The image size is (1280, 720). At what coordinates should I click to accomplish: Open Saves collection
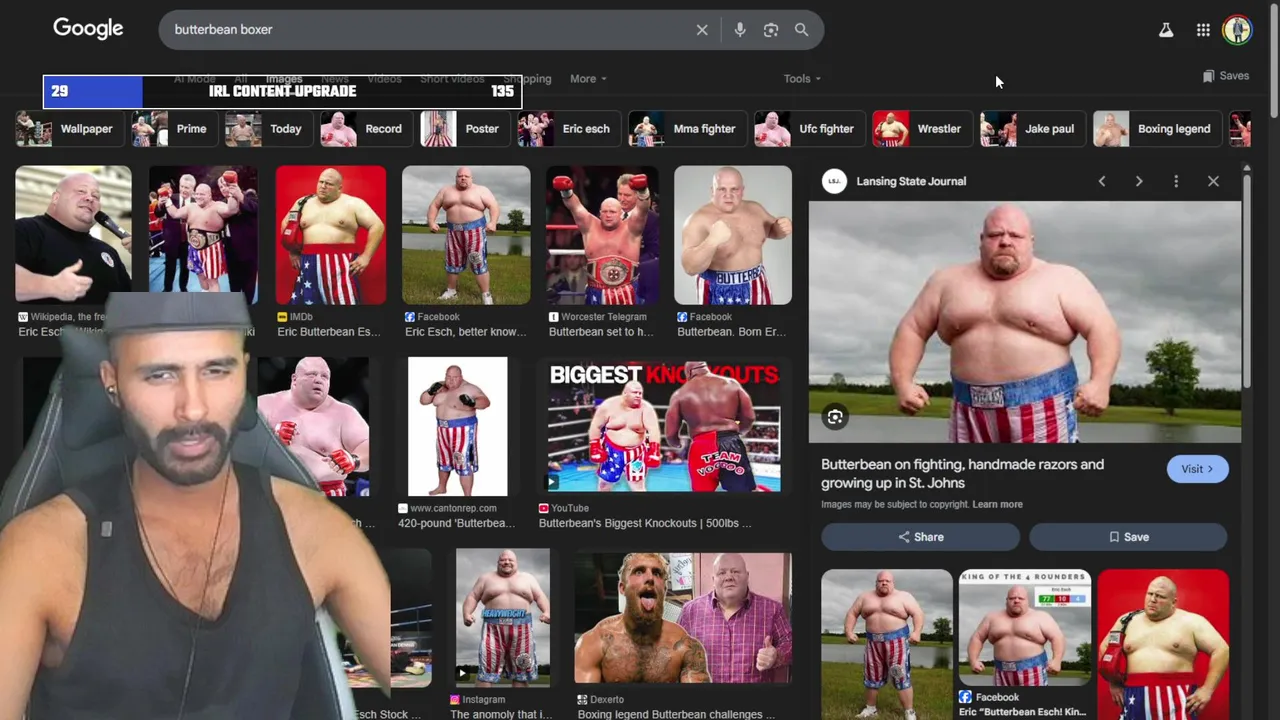(1225, 76)
